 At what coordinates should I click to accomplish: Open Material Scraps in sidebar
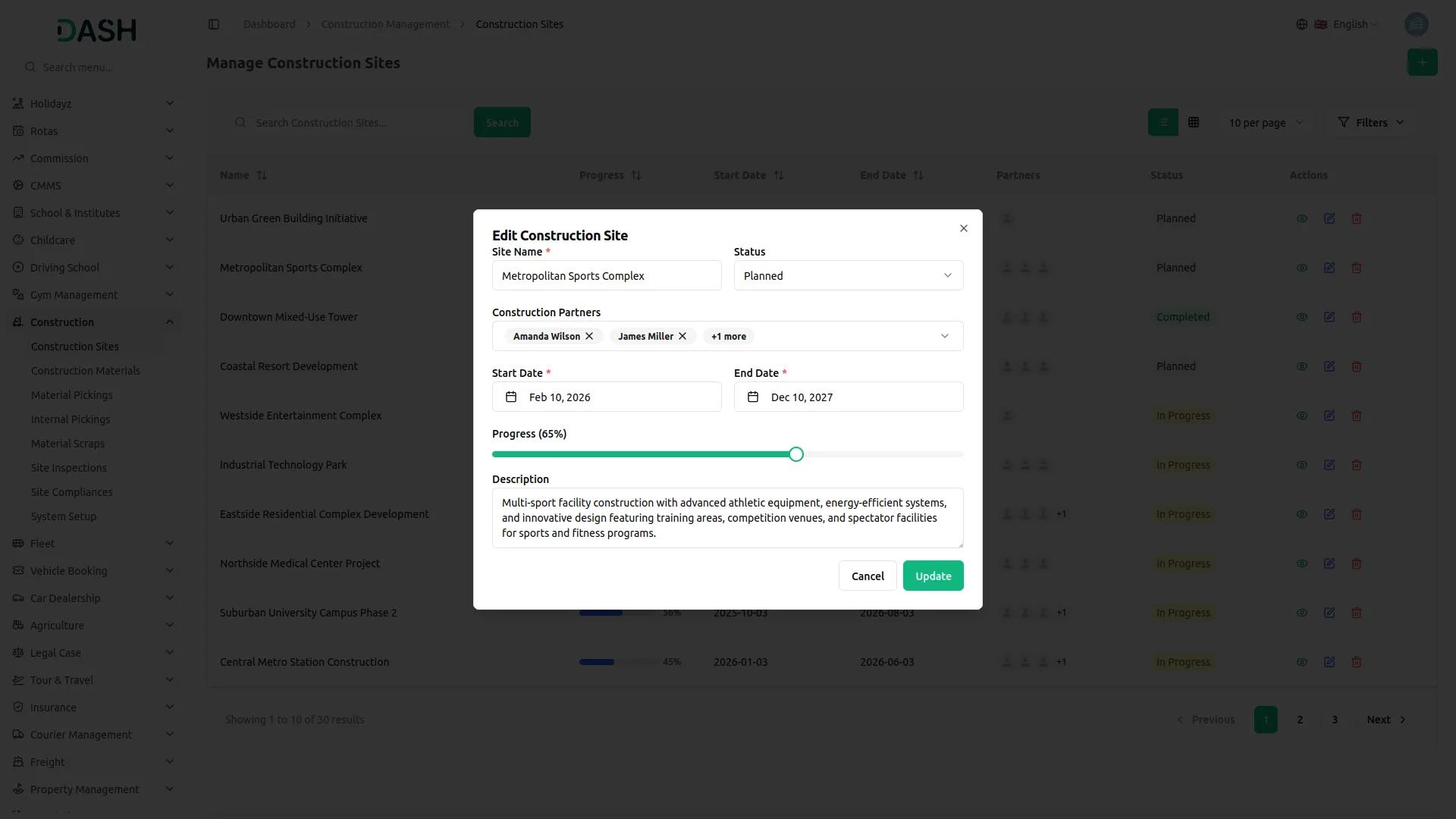pyautogui.click(x=68, y=444)
